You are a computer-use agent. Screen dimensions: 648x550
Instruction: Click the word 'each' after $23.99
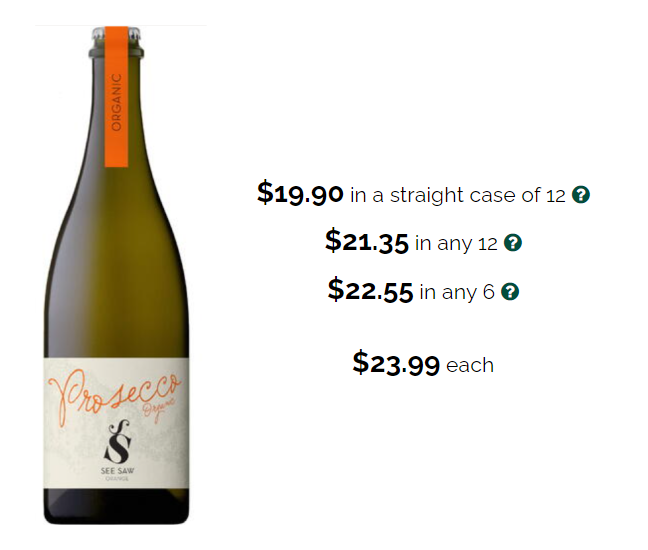(x=470, y=365)
